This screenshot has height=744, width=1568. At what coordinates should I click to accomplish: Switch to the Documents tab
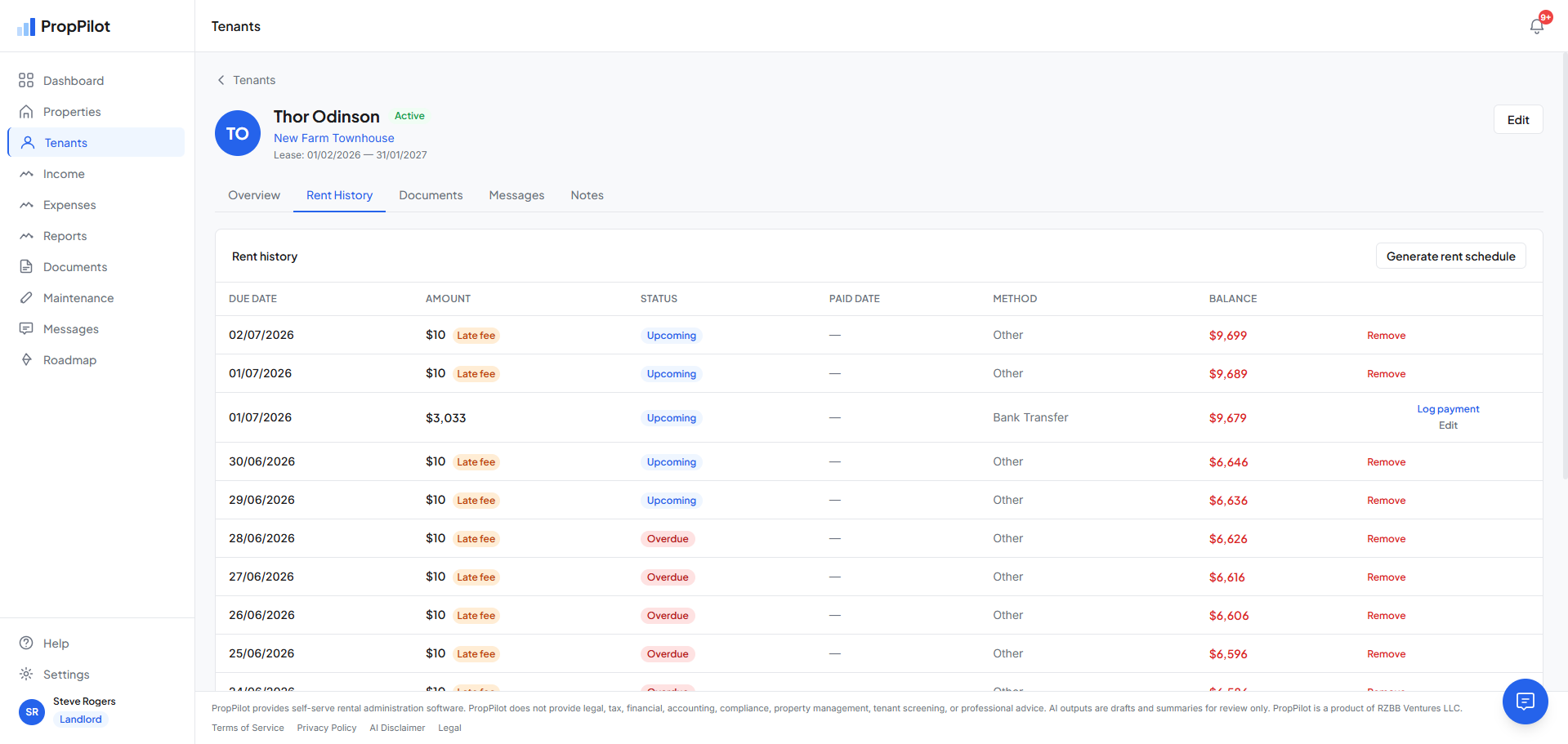tap(431, 195)
